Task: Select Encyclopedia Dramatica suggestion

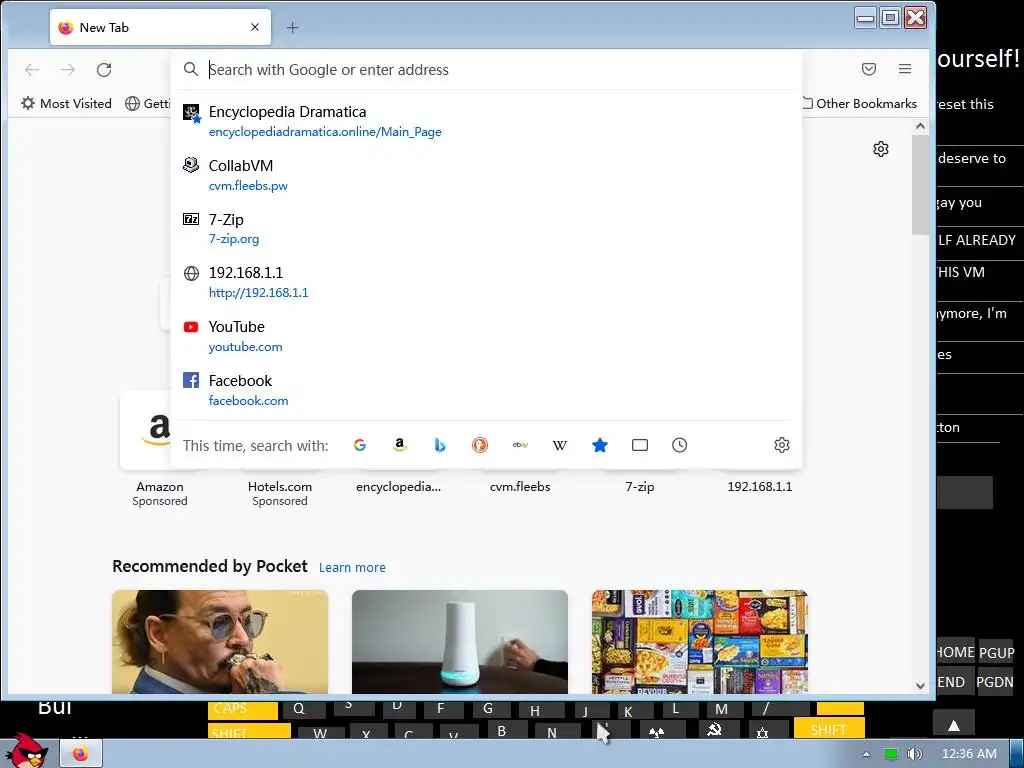Action: click(486, 121)
